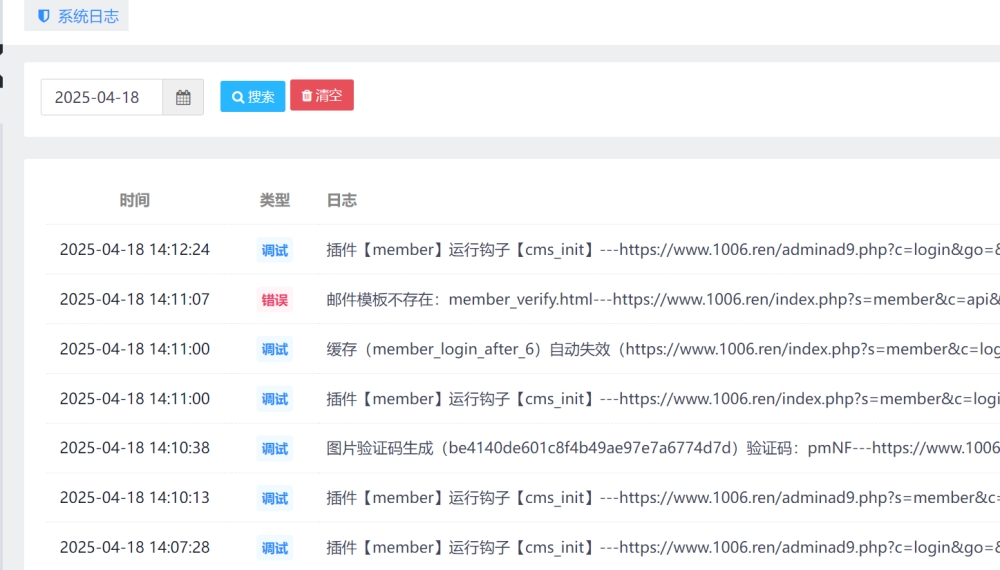Click timestamp 2025-04-18 14:10:13
The width and height of the screenshot is (1000, 570).
point(135,497)
